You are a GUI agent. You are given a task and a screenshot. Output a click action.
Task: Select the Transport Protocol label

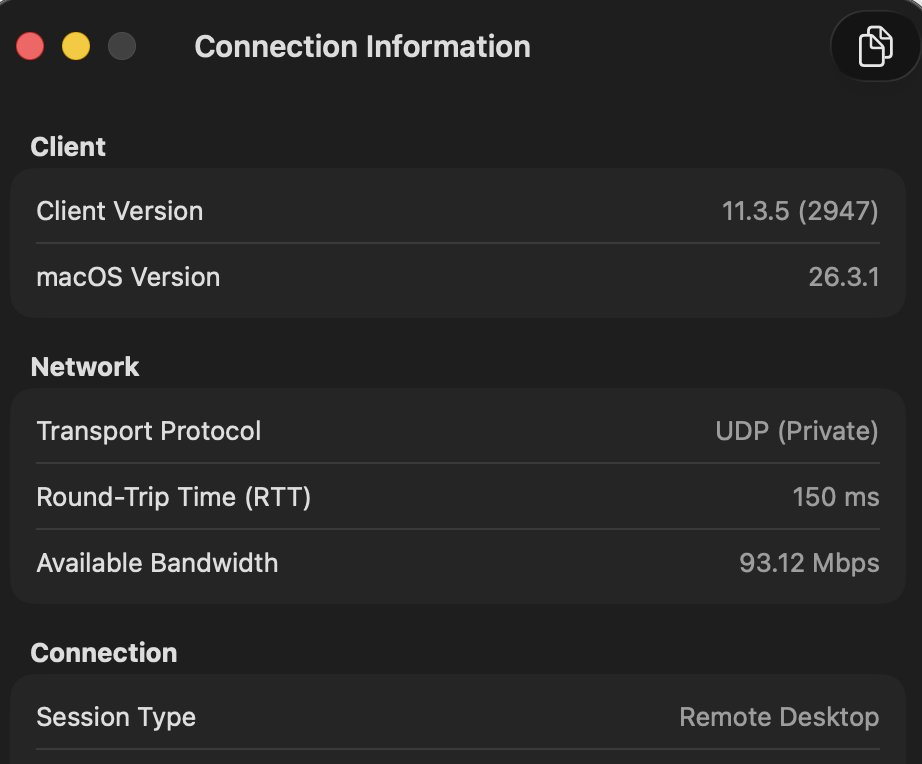(149, 431)
